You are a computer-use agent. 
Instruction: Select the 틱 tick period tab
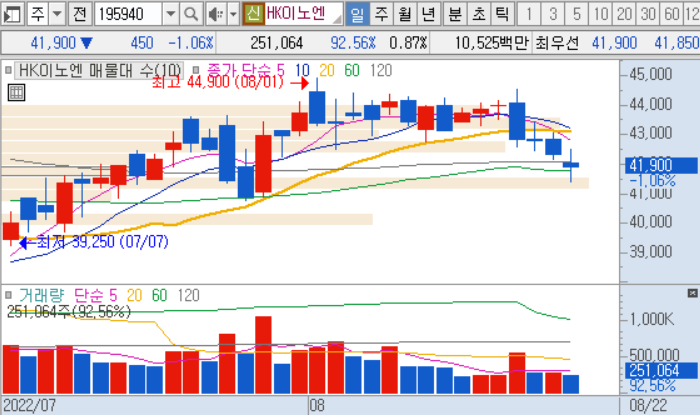(x=502, y=14)
